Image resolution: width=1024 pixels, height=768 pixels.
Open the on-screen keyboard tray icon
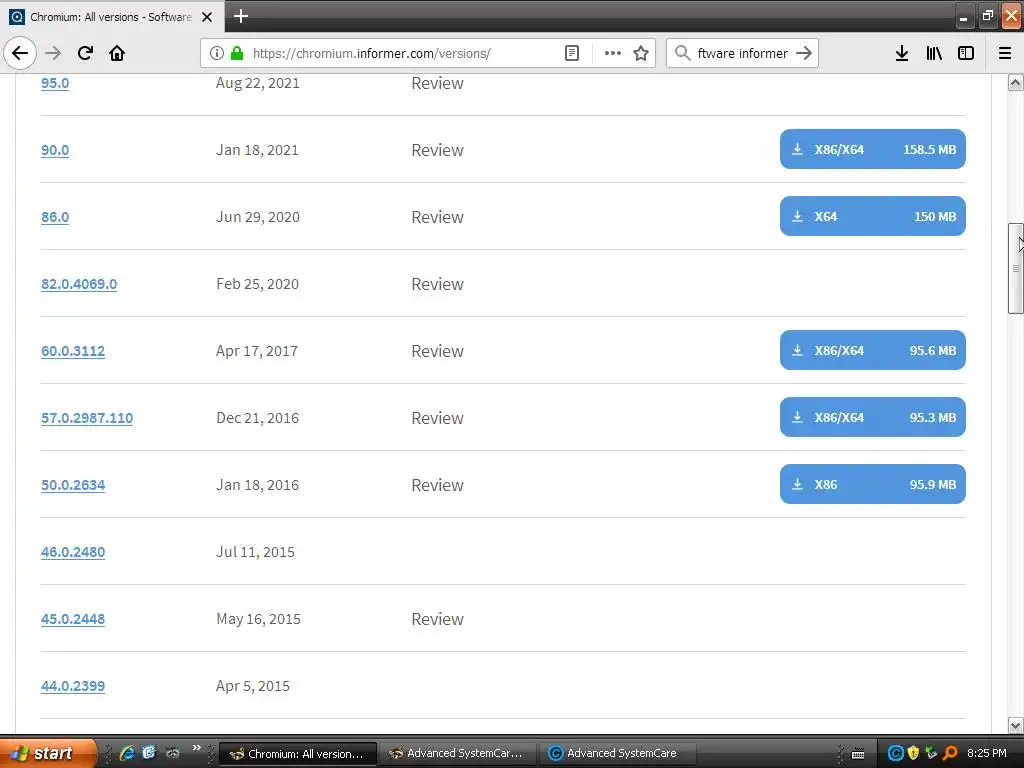(858, 754)
